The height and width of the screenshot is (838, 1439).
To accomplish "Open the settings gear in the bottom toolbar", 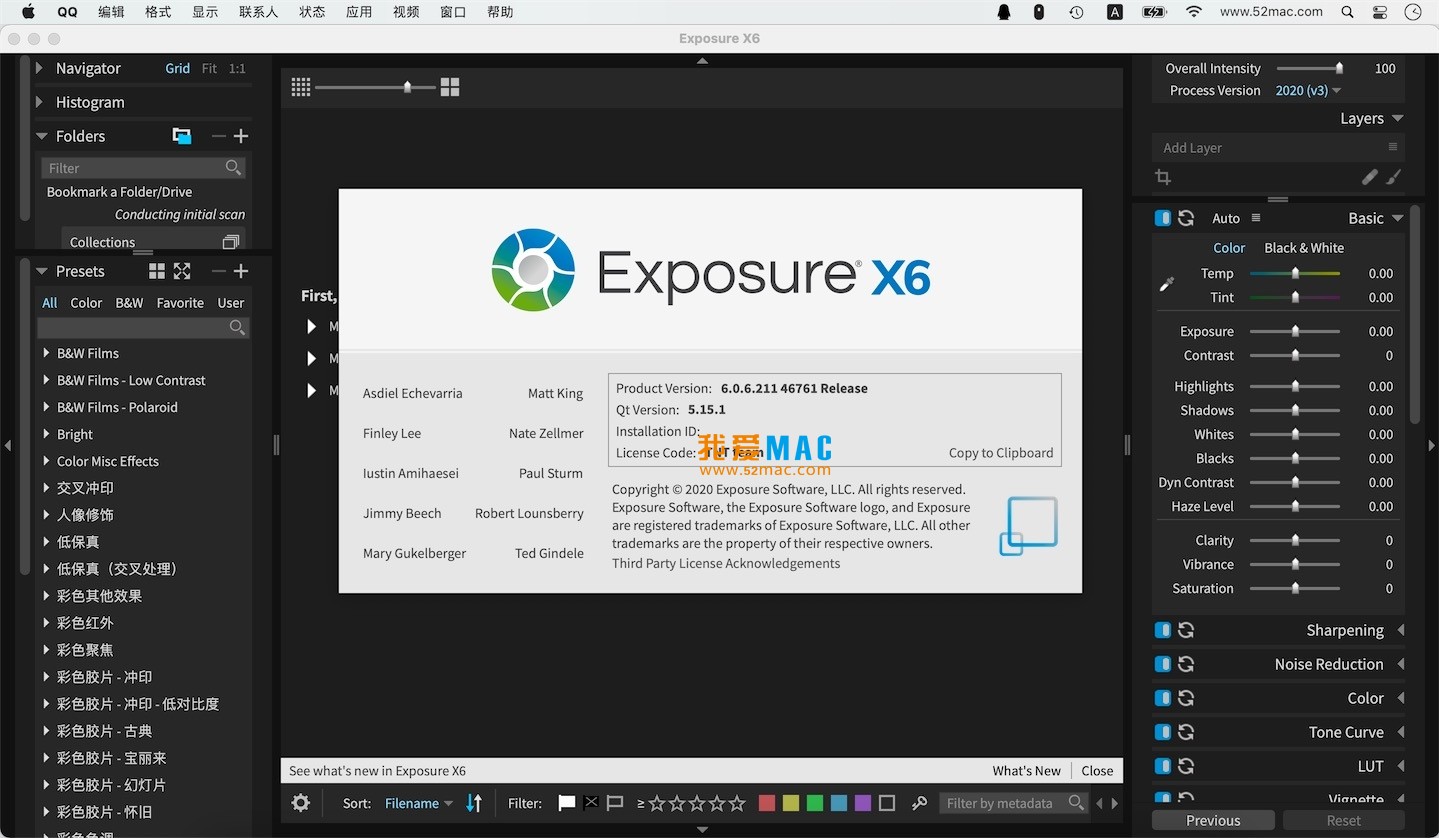I will [x=299, y=803].
